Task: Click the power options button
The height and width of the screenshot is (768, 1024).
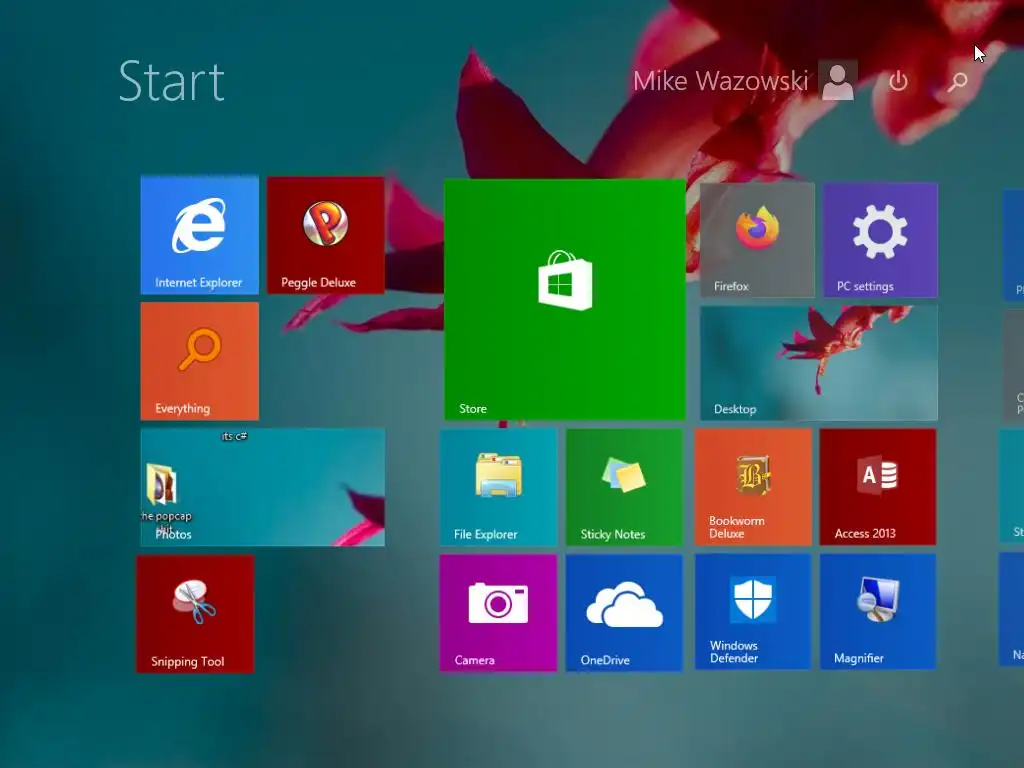Action: click(899, 81)
